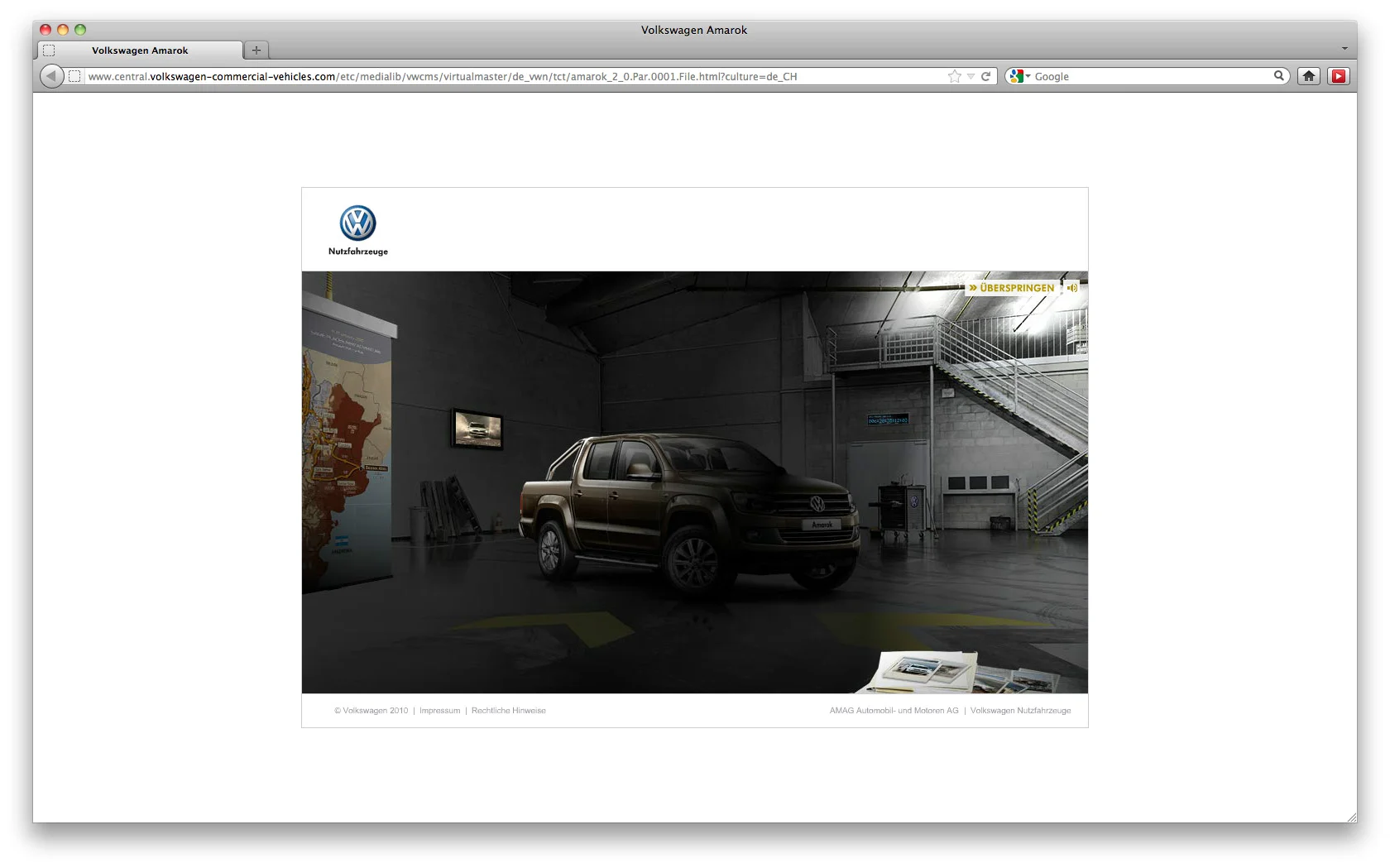Select the Volkswagen Amarok tab
Image resolution: width=1390 pixels, height=868 pixels.
coord(140,50)
